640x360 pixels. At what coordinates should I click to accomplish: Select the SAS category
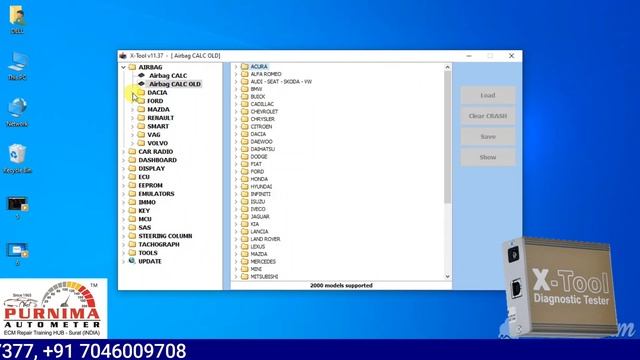click(x=144, y=228)
